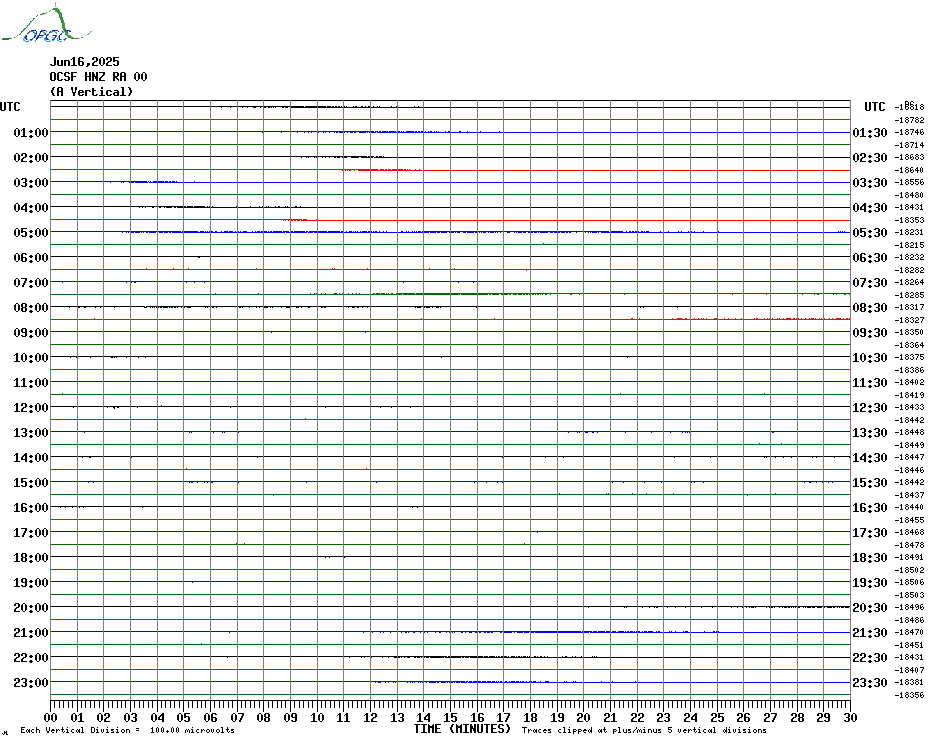Select the date text 'Jun16,2025'
930x744 pixels.
pyautogui.click(x=84, y=62)
